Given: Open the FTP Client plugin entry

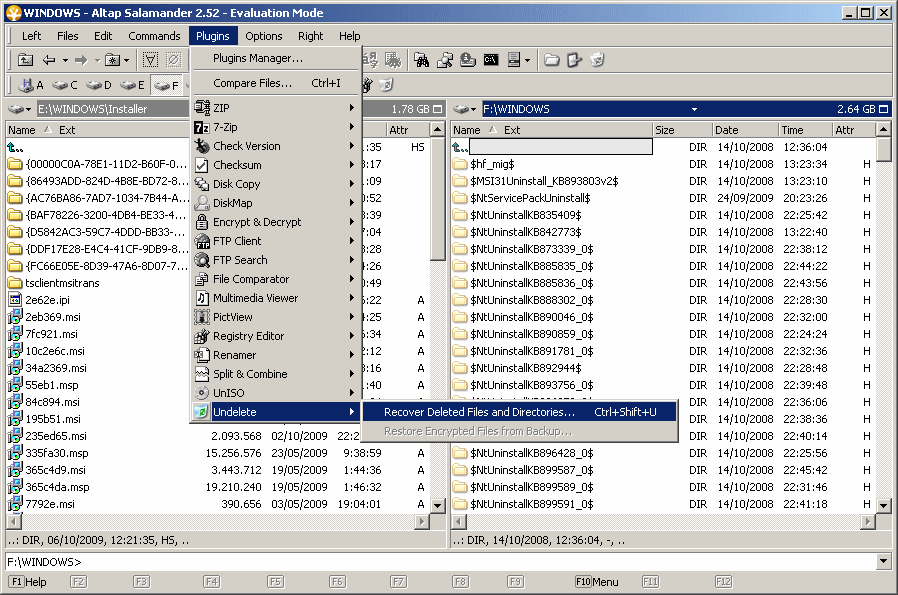Looking at the screenshot, I should [275, 241].
